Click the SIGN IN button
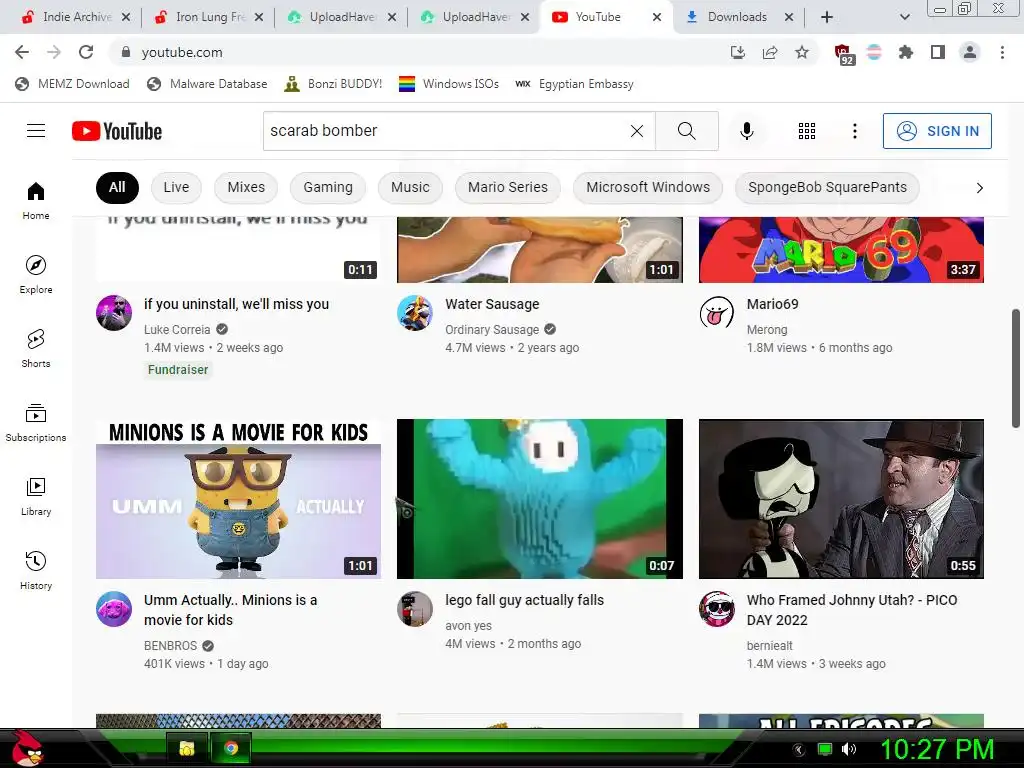 coord(937,131)
